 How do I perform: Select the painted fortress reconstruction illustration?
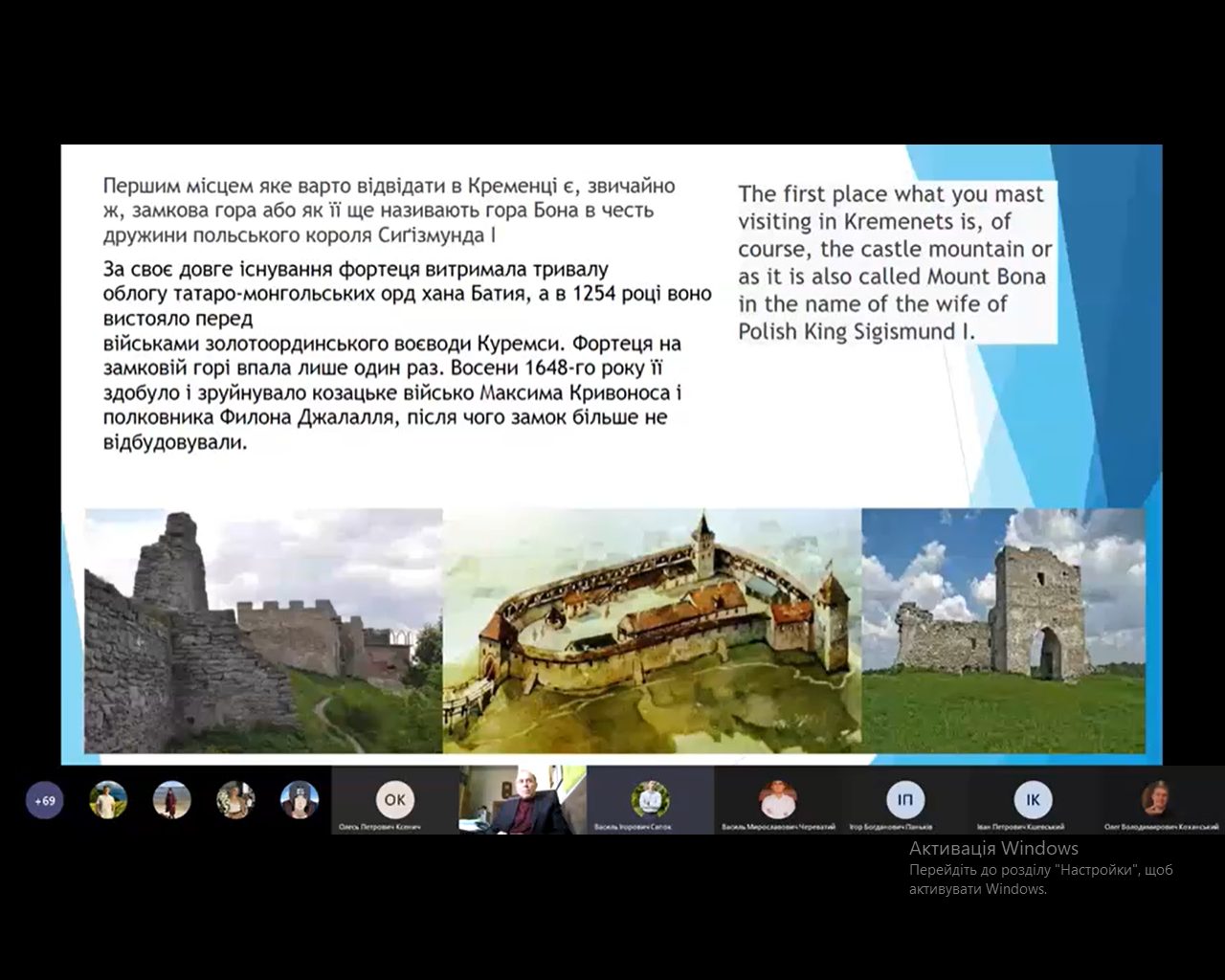[652, 631]
